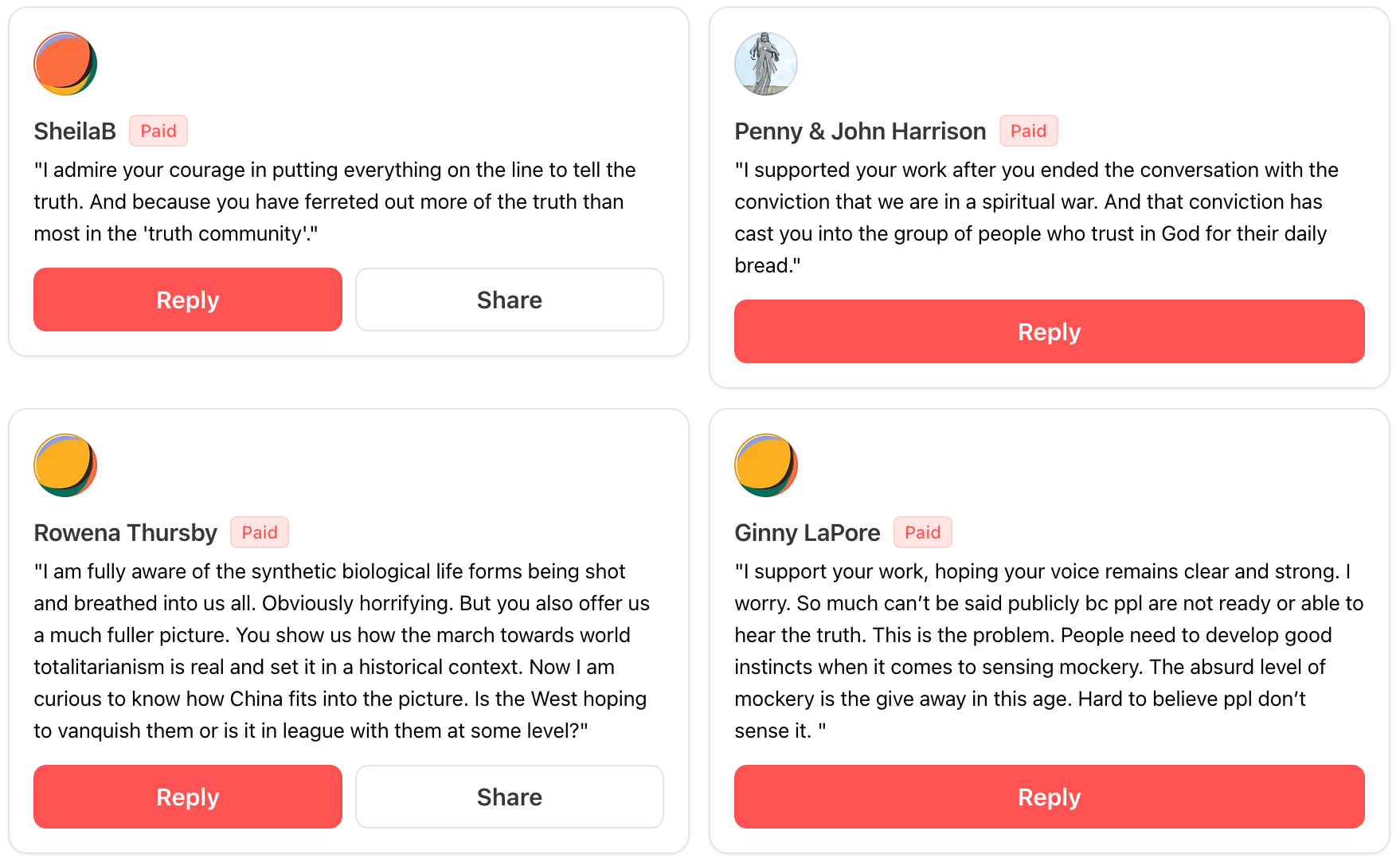Click the Rowena Thursby name
The height and width of the screenshot is (862, 1400).
coord(125,533)
